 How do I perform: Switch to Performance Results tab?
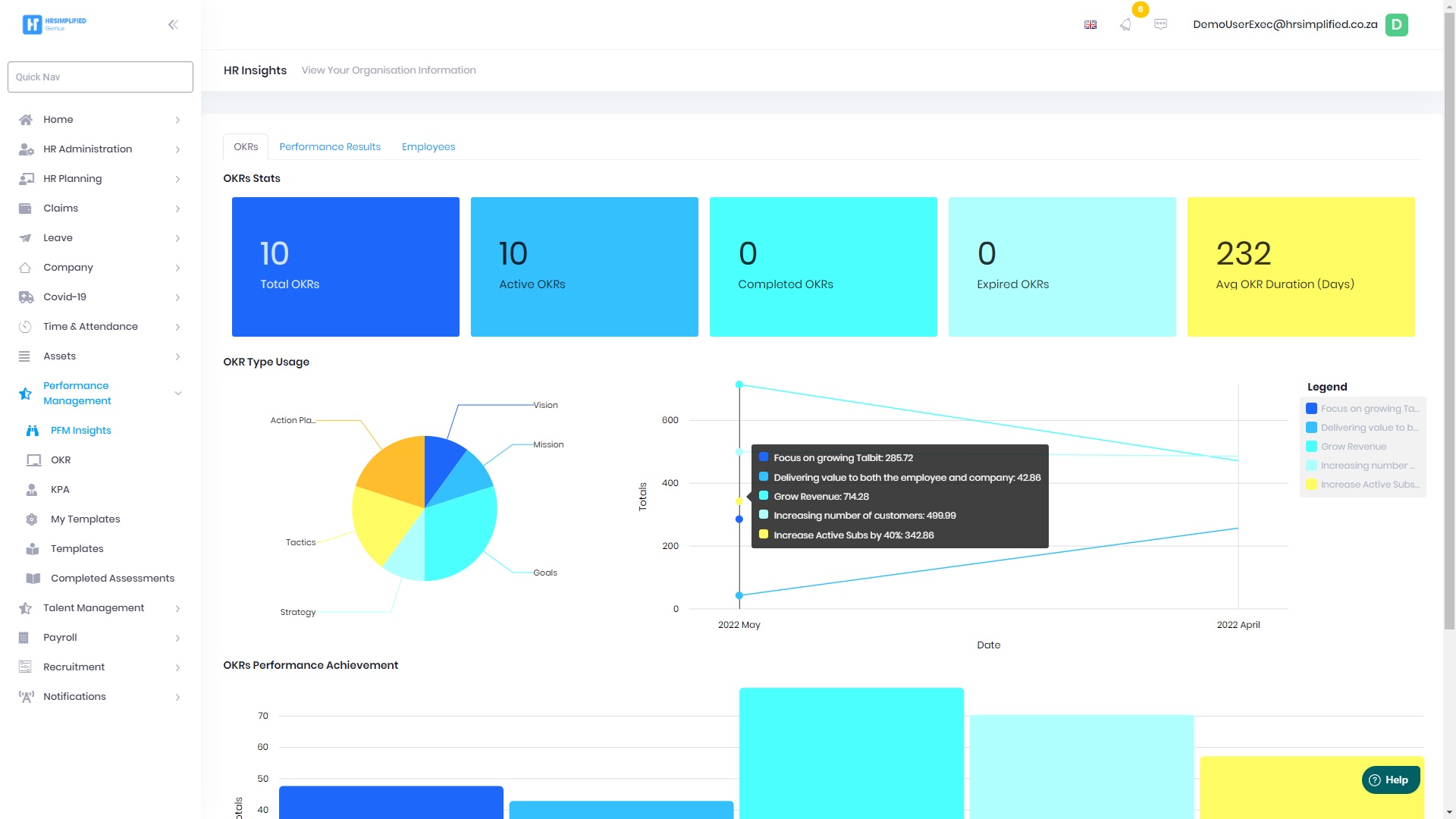pos(330,146)
